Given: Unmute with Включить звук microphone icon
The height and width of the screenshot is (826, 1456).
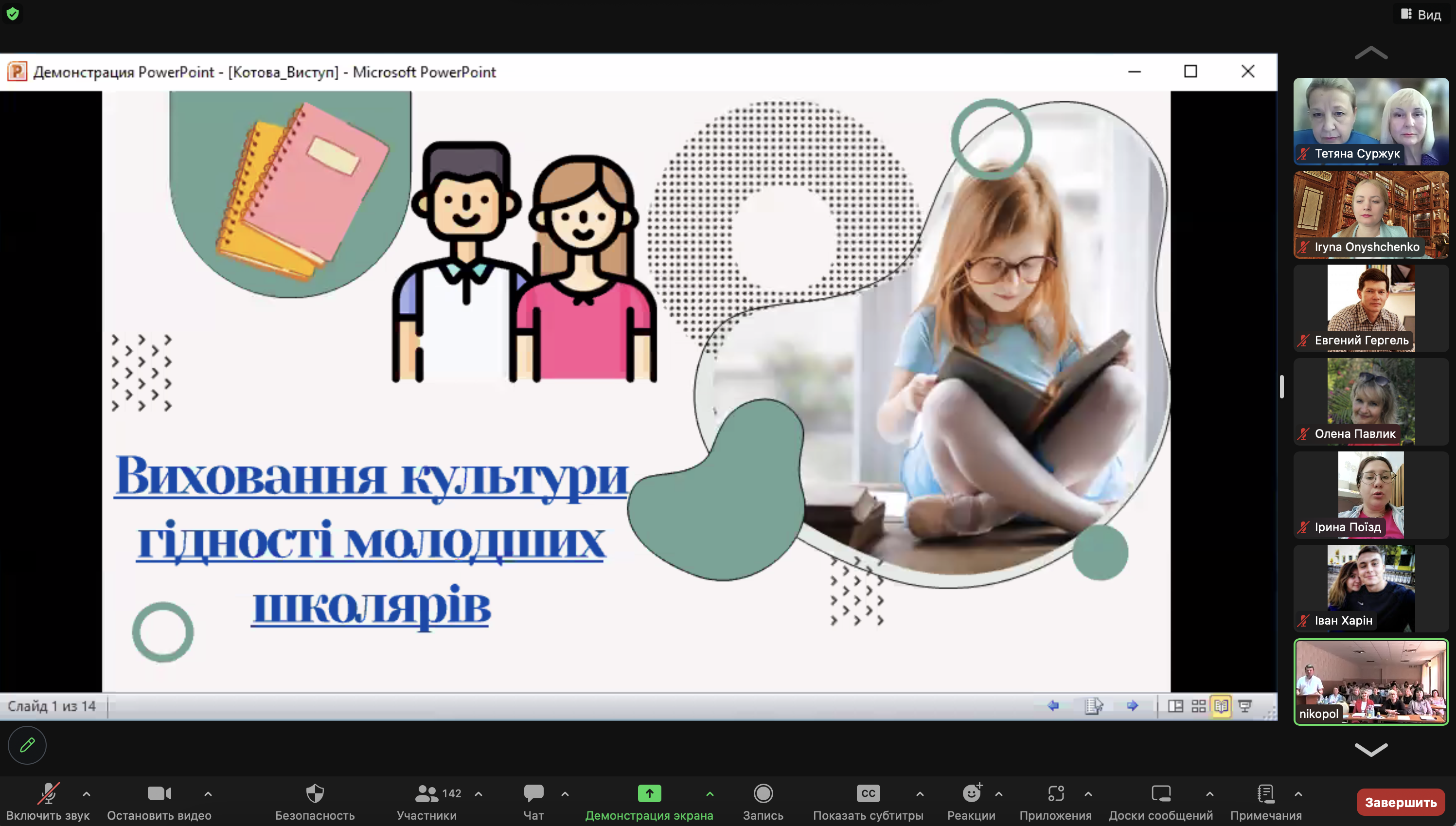Looking at the screenshot, I should point(48,793).
